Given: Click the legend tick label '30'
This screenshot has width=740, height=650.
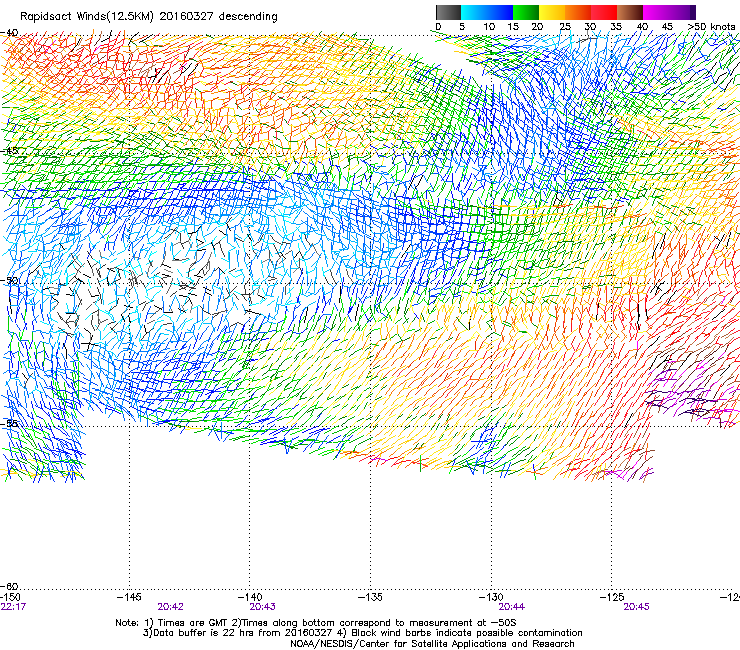Looking at the screenshot, I should coord(590,27).
